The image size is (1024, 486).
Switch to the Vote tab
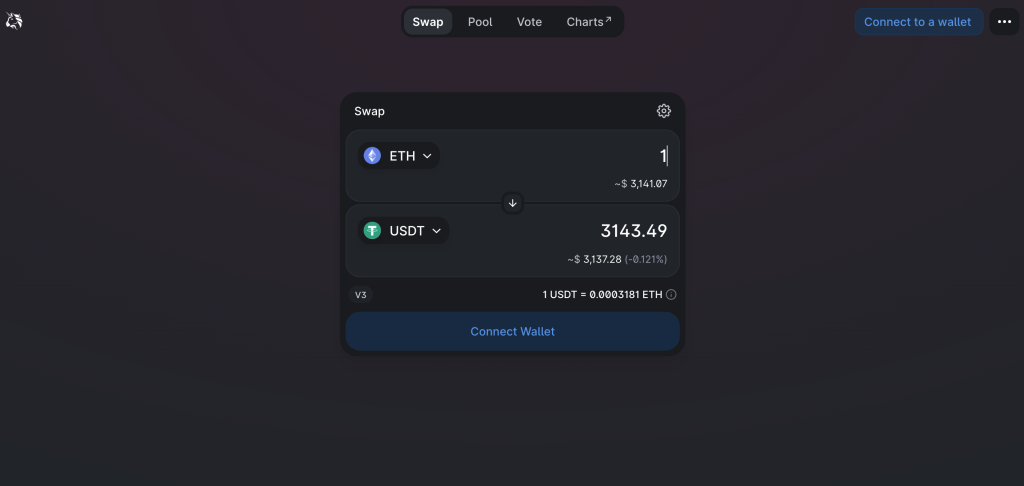pos(529,22)
